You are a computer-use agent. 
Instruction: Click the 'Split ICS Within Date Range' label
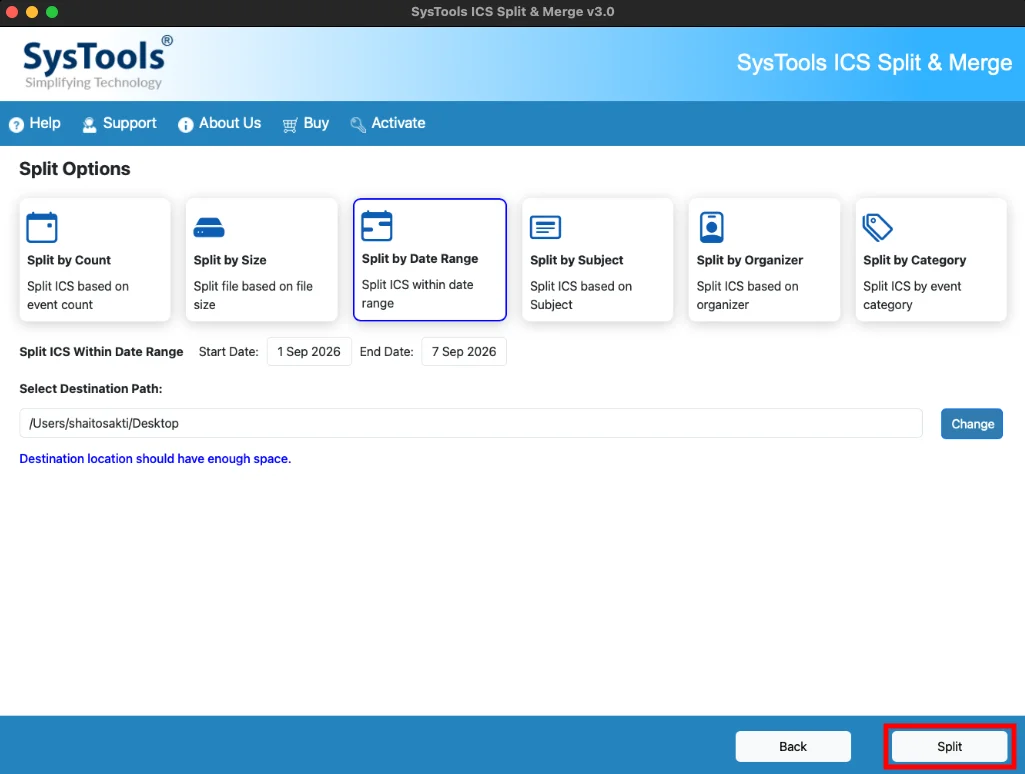(x=101, y=352)
